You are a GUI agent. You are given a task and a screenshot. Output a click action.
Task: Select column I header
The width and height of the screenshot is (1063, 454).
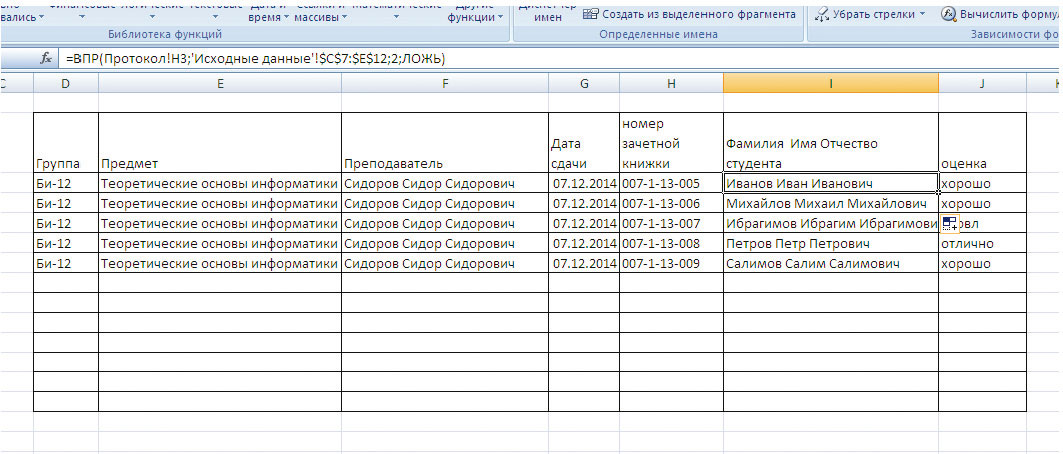coord(830,83)
